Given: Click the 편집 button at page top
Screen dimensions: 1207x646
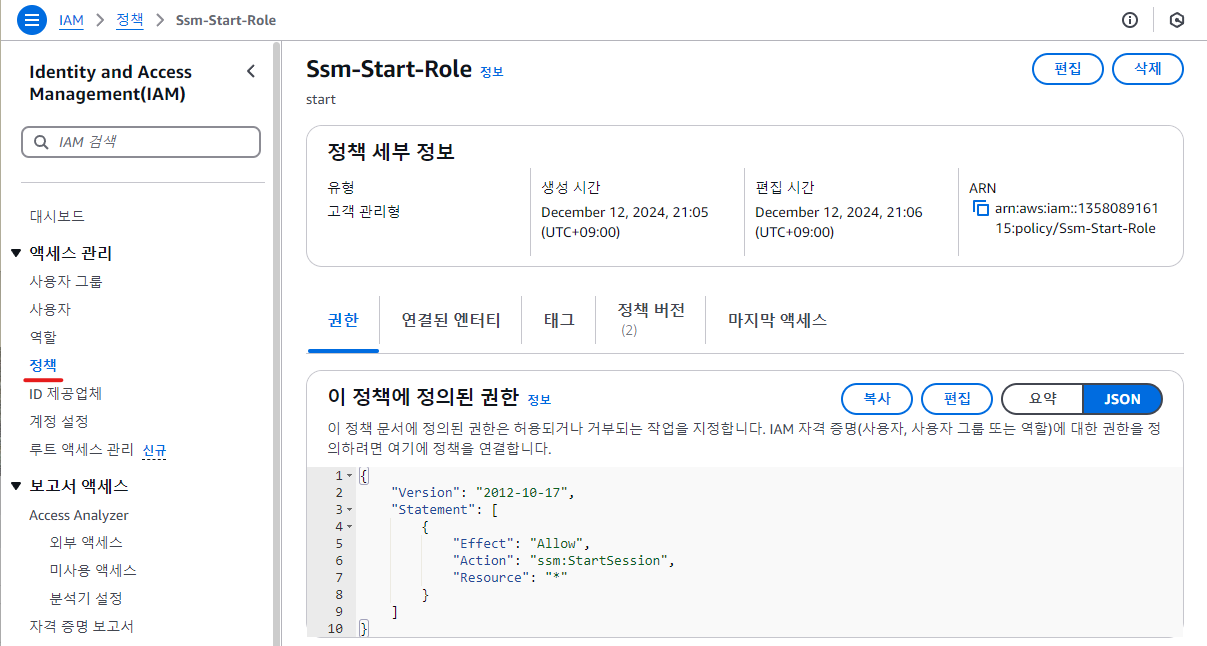Looking at the screenshot, I should [x=1067, y=69].
